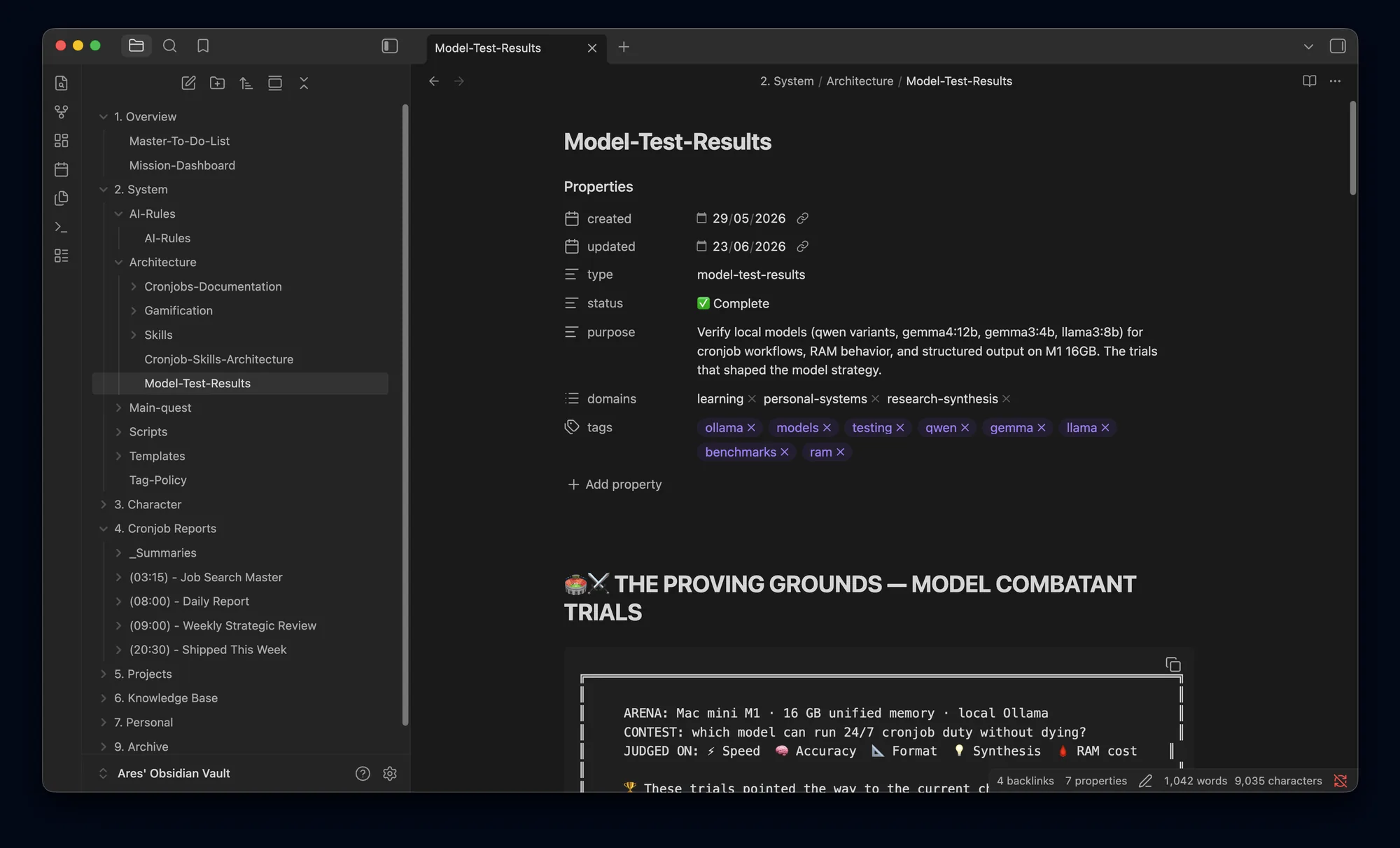Open graph view icon
This screenshot has width=1400, height=848.
pos(62,112)
